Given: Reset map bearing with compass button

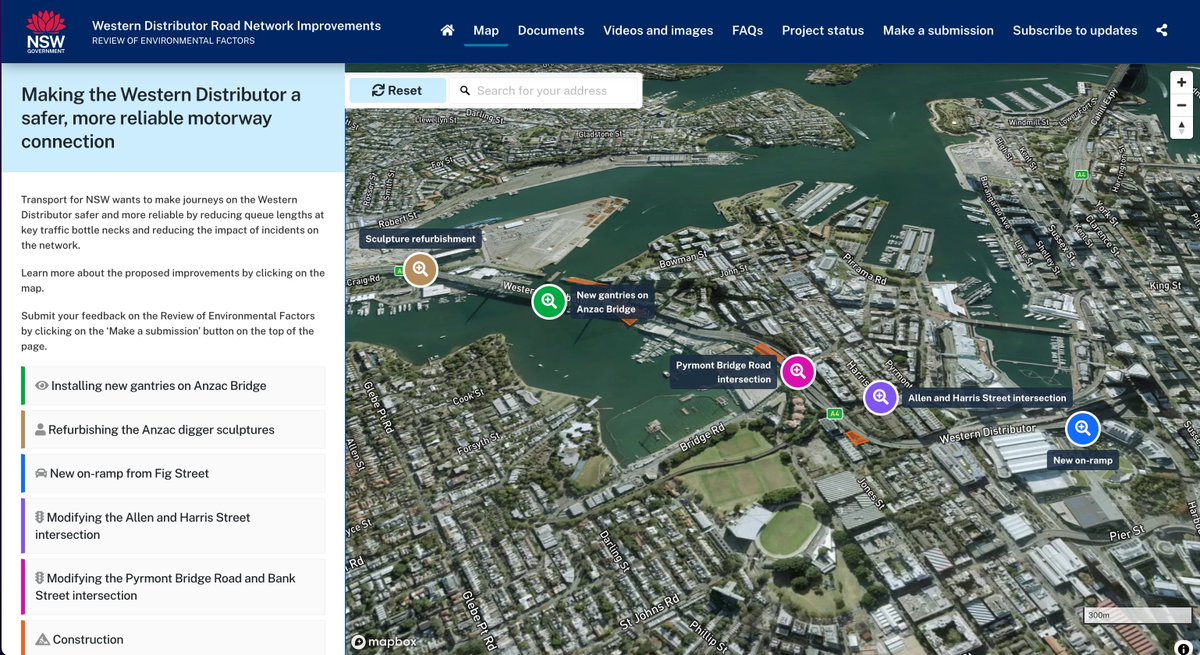Looking at the screenshot, I should [x=1181, y=127].
